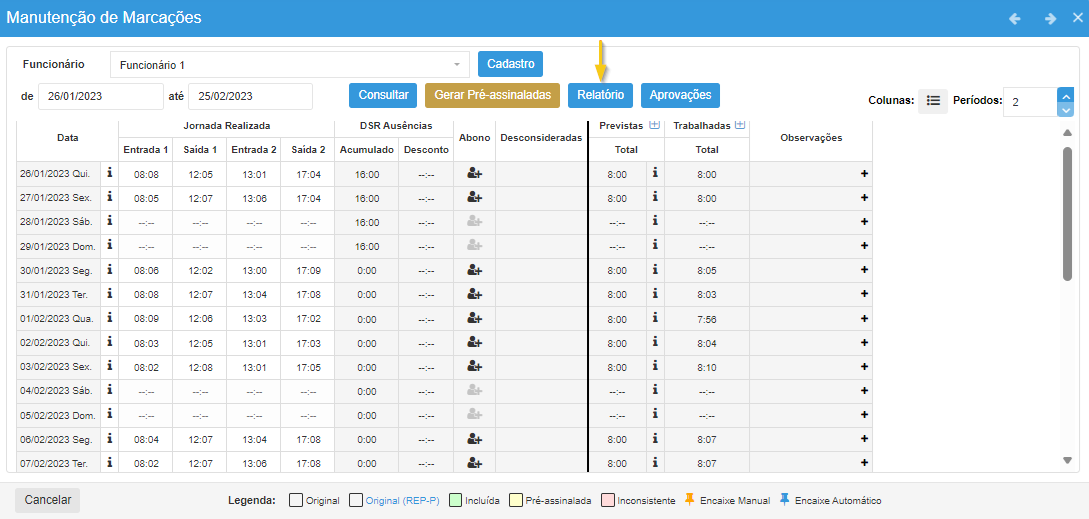Click the Inconsistente legend color box
The width and height of the screenshot is (1089, 519).
pyautogui.click(x=607, y=501)
